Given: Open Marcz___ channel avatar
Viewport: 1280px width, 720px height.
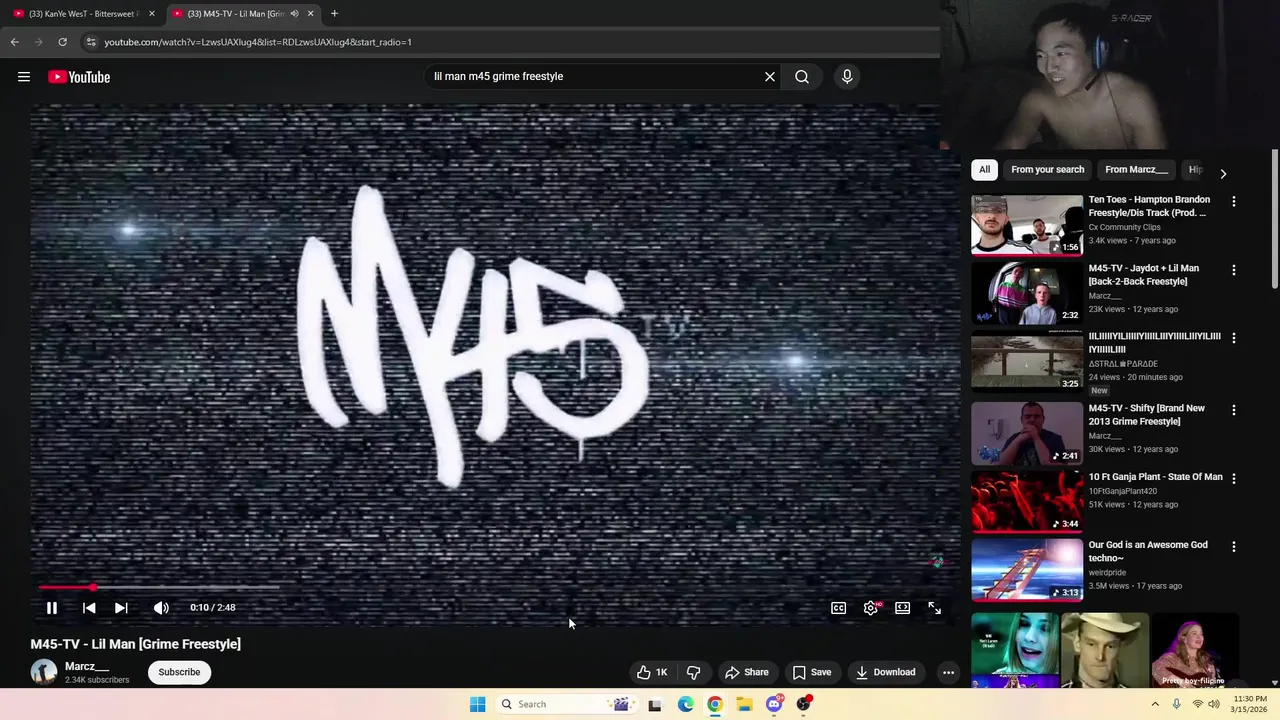Looking at the screenshot, I should (44, 672).
